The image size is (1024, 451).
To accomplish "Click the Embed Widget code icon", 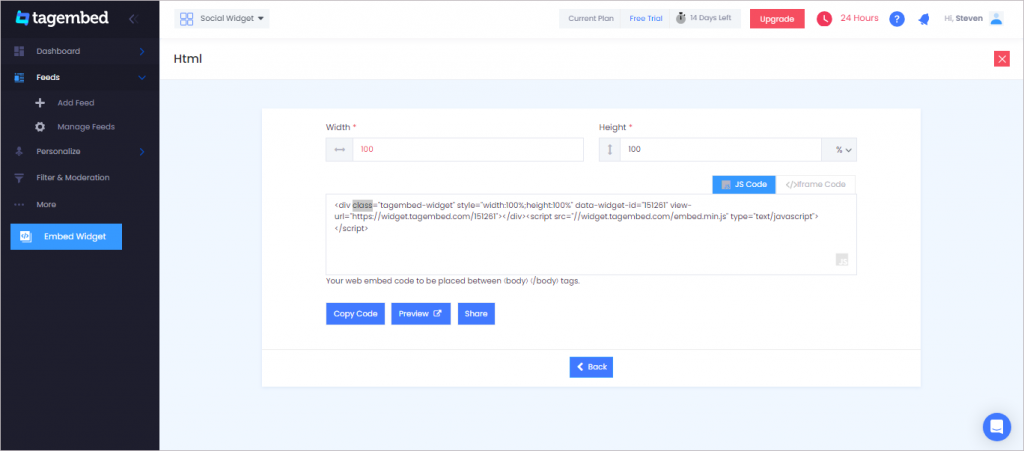I will pyautogui.click(x=25, y=236).
